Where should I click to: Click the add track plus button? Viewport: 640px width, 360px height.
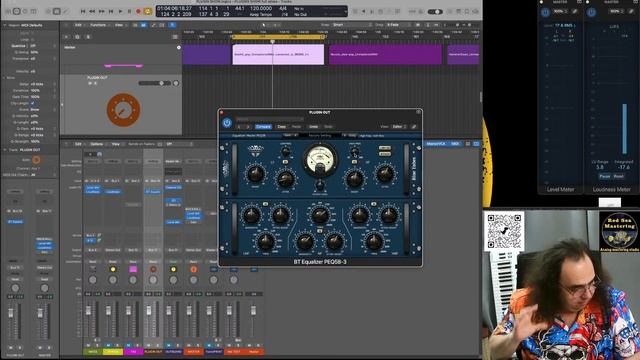click(x=67, y=37)
